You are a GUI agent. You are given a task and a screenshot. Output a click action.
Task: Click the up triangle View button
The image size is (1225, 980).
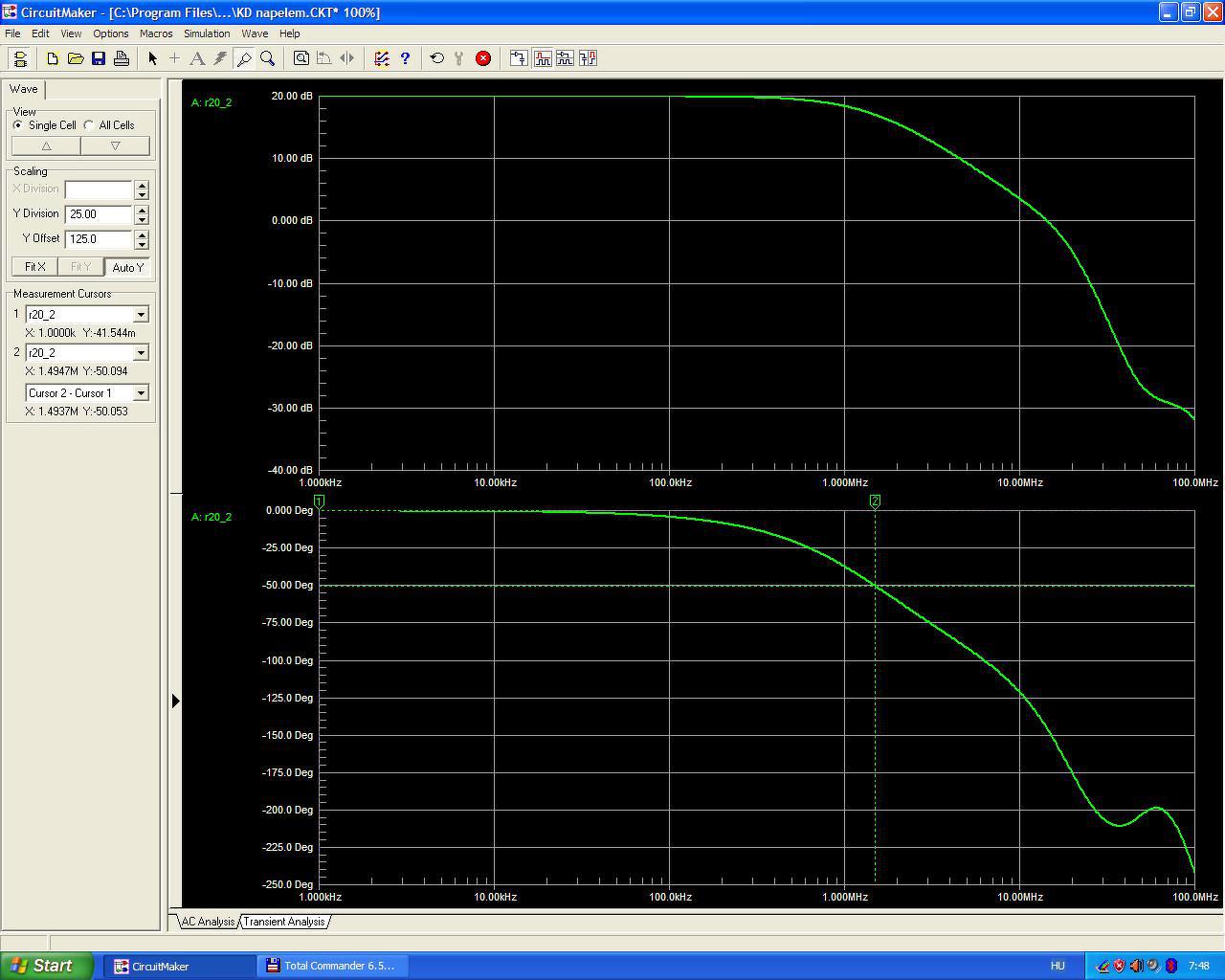click(46, 145)
